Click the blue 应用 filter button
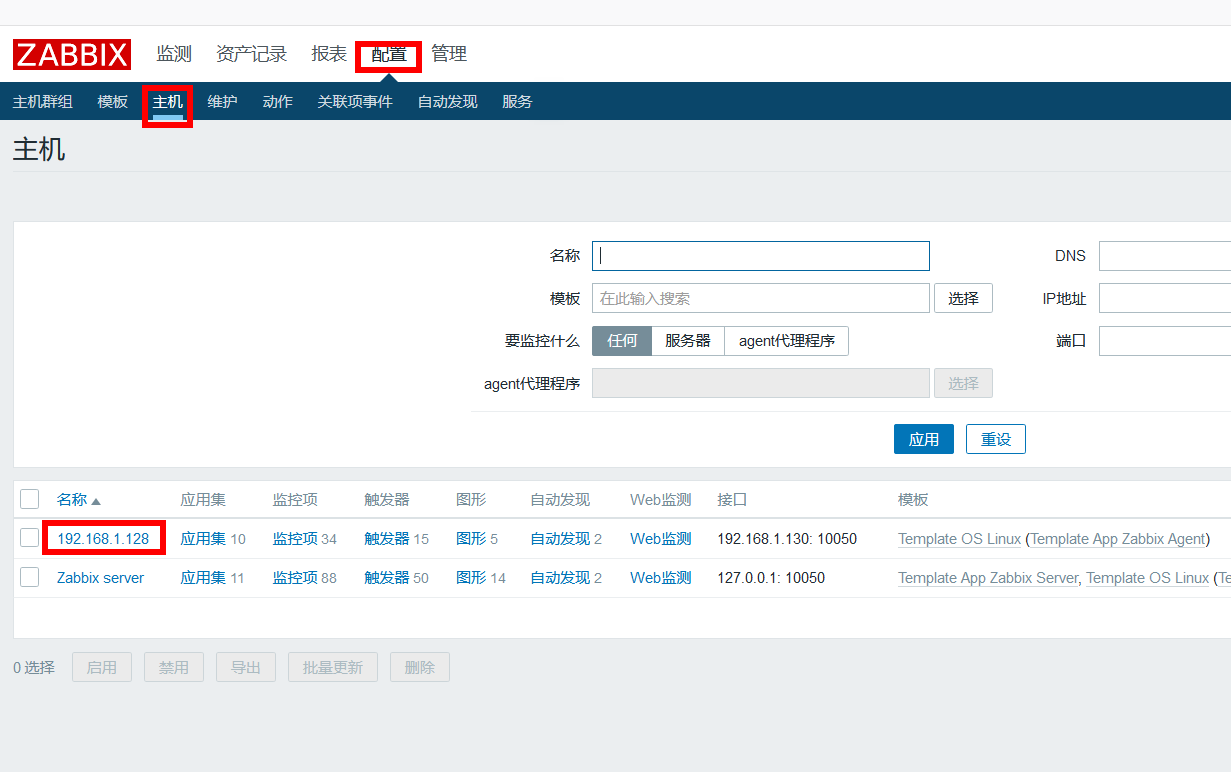 tap(924, 439)
